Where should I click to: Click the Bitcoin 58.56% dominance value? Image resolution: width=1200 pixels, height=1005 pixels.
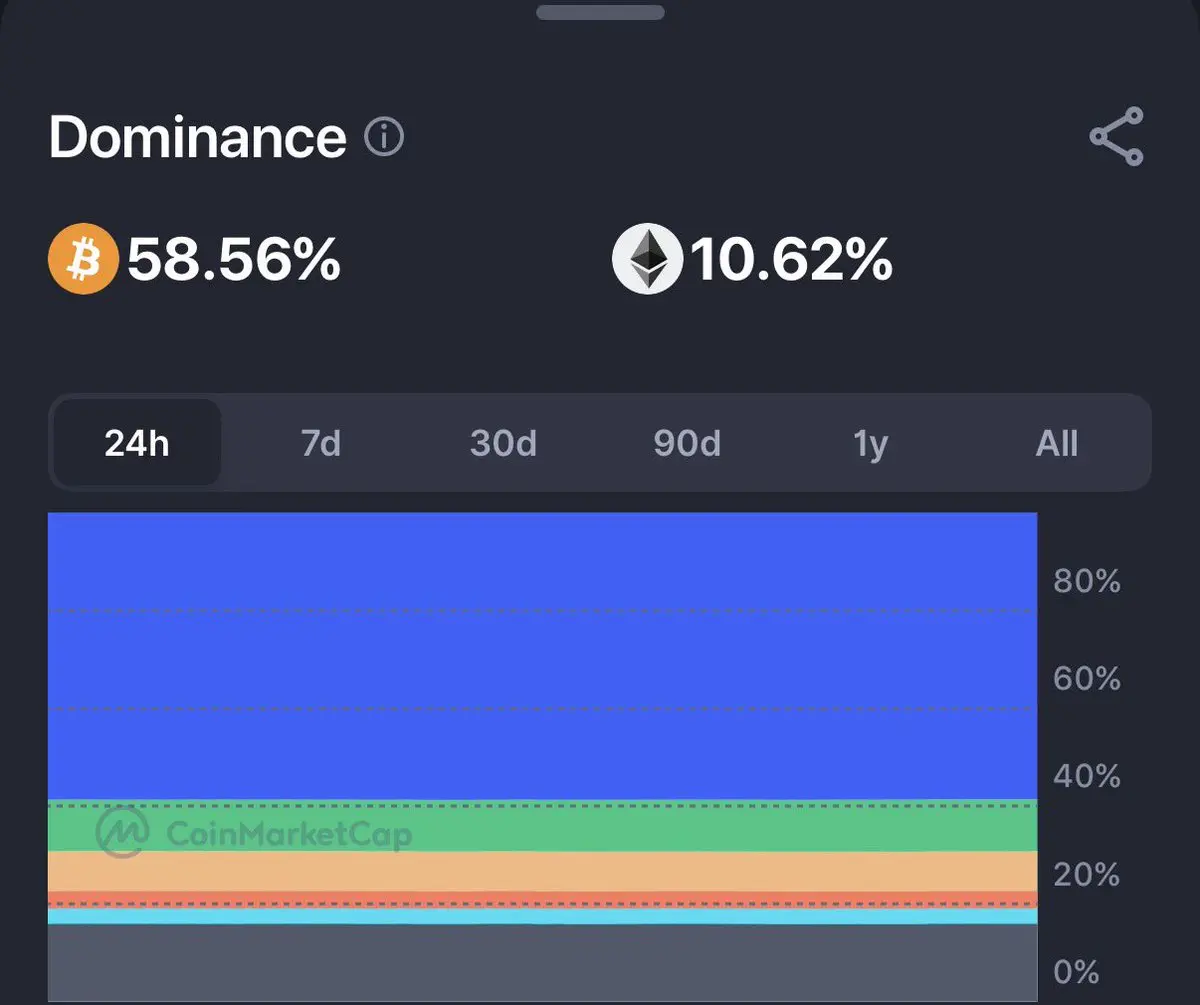coord(234,259)
